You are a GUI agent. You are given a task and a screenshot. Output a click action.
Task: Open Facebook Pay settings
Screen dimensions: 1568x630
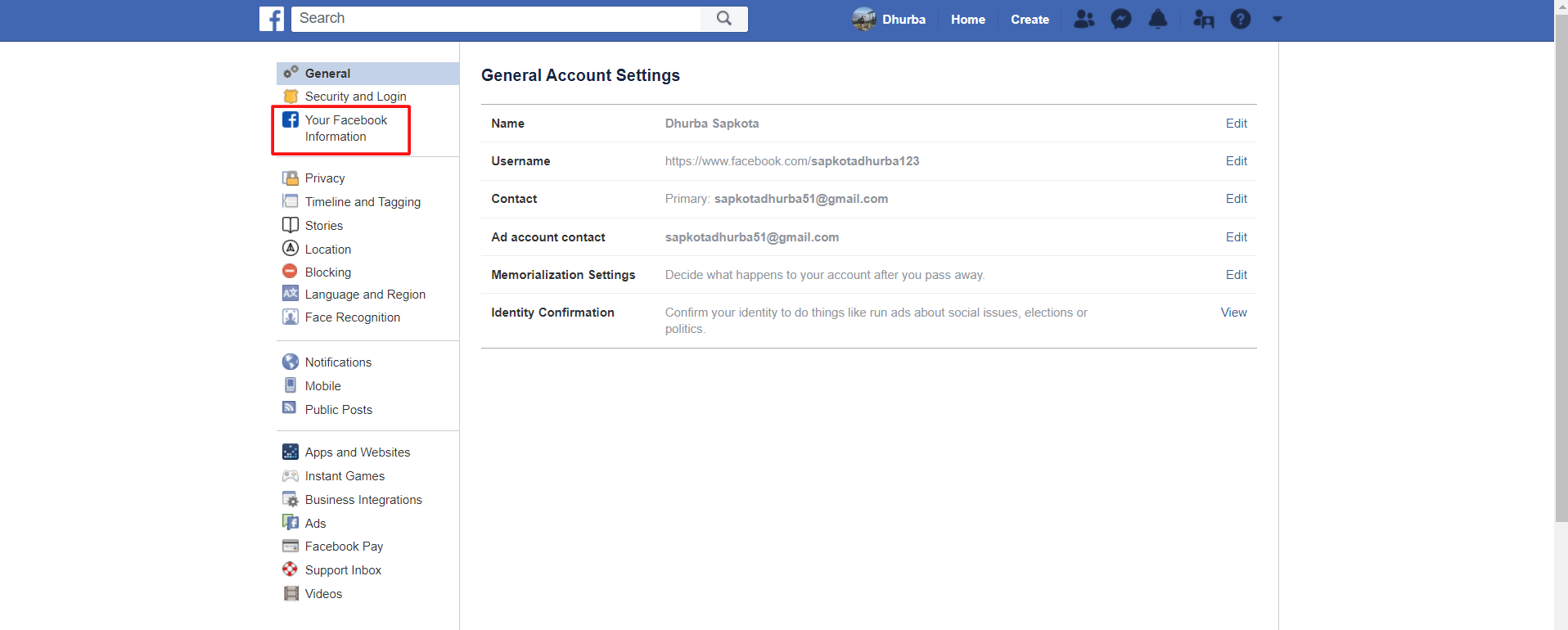tap(344, 547)
